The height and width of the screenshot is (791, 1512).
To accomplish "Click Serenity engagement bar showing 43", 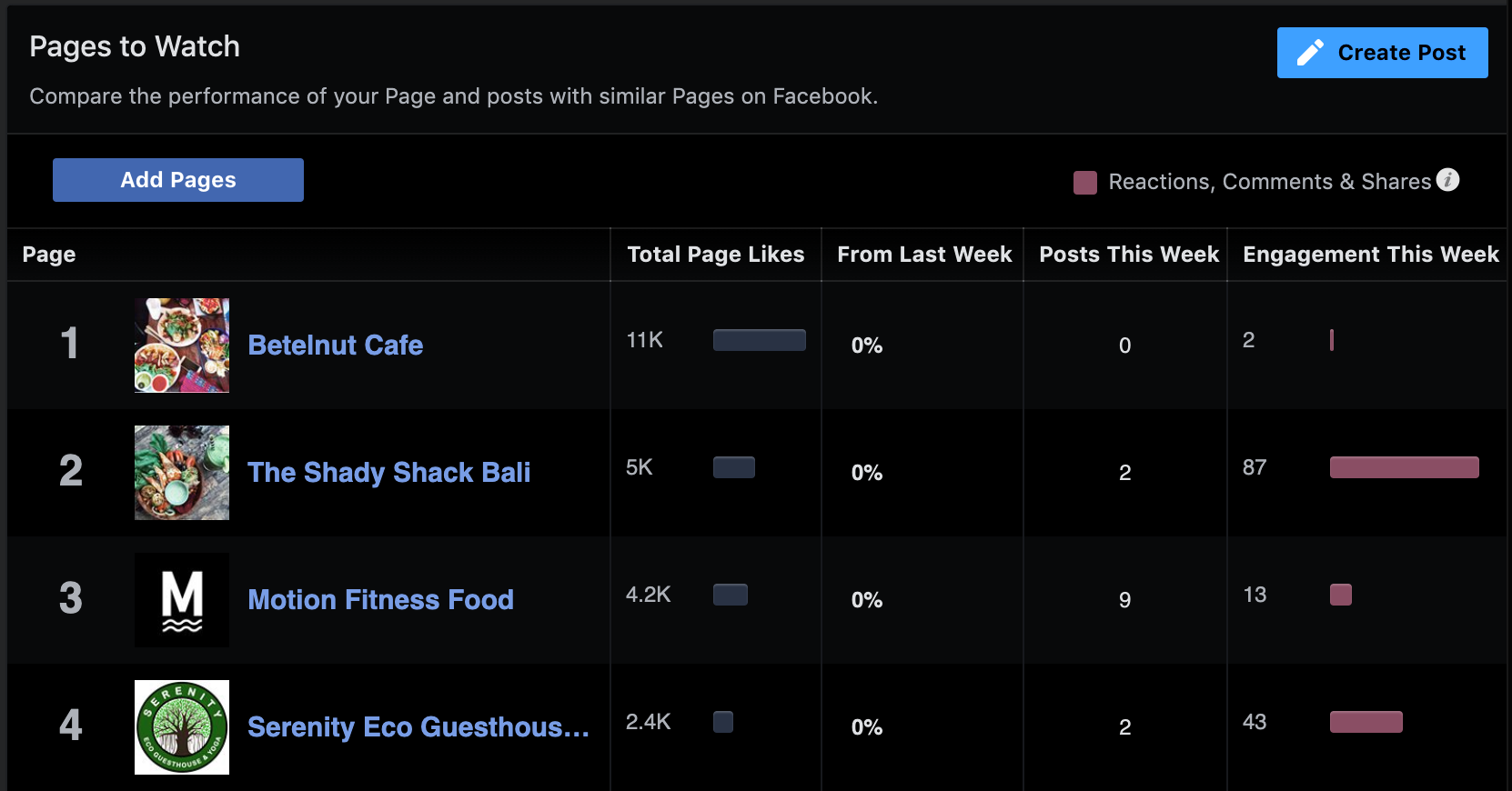I will click(1366, 722).
